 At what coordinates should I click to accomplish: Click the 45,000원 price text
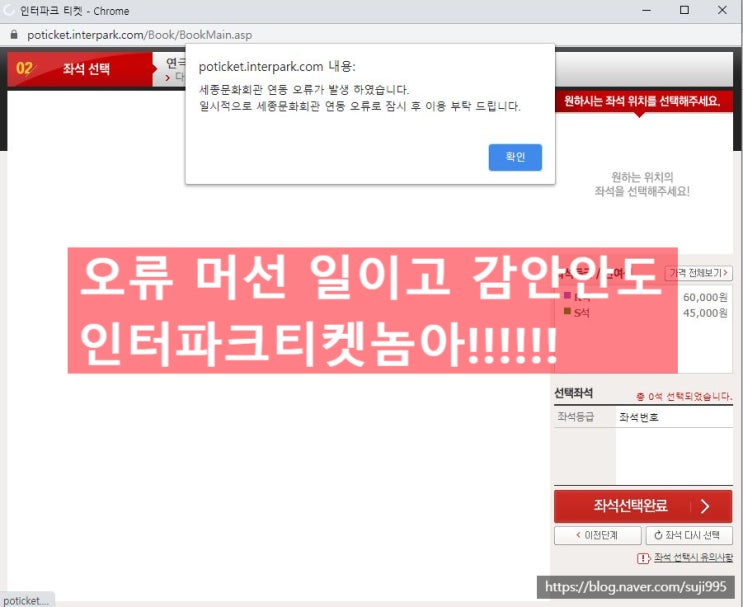[705, 313]
